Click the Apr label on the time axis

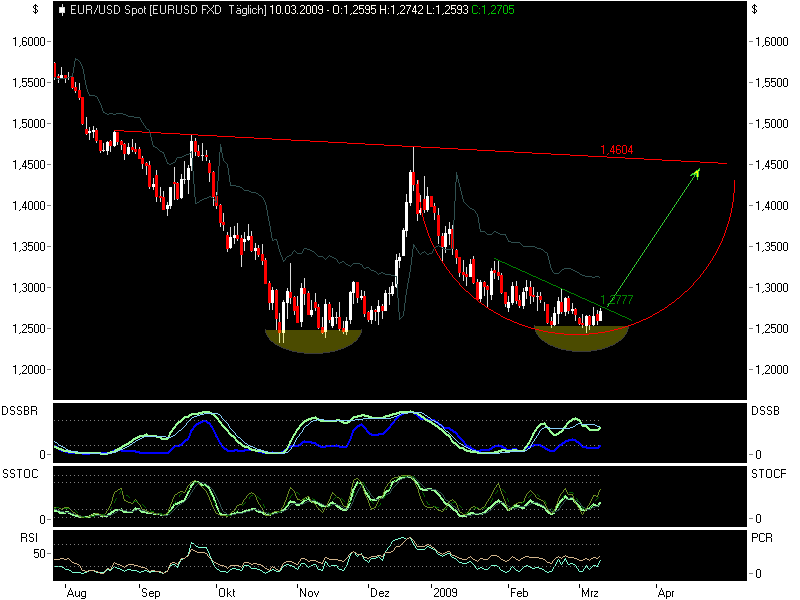[668, 591]
